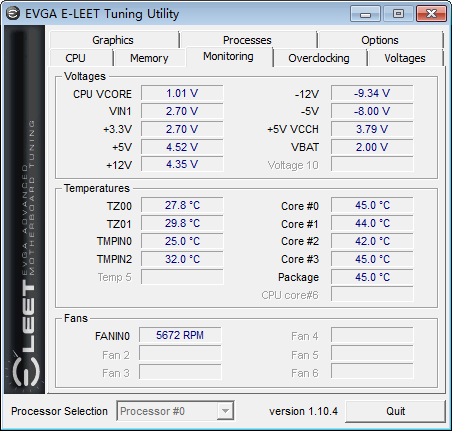Click the Core #2 temperature 42.0 °C
This screenshot has width=452, height=431.
tap(372, 241)
